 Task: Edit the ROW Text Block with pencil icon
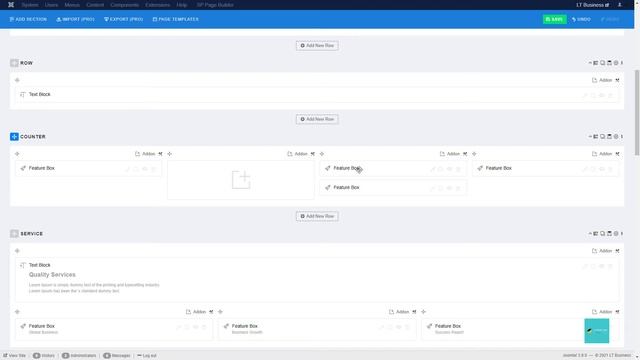click(x=585, y=95)
